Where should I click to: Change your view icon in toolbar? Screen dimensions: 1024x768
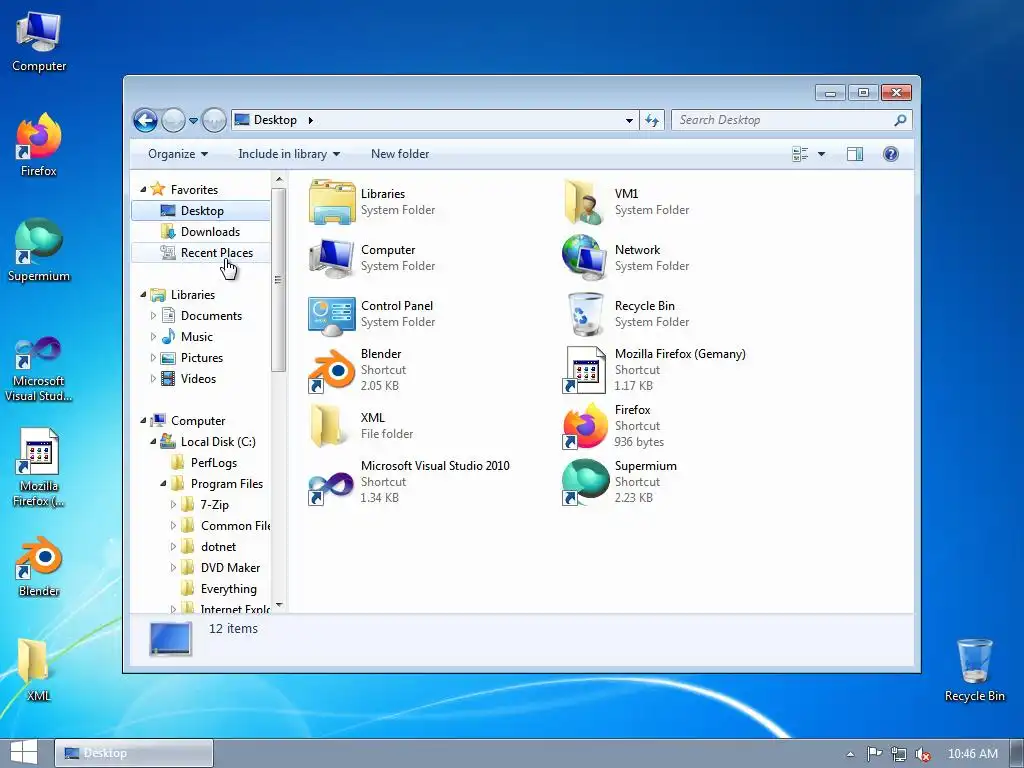800,154
